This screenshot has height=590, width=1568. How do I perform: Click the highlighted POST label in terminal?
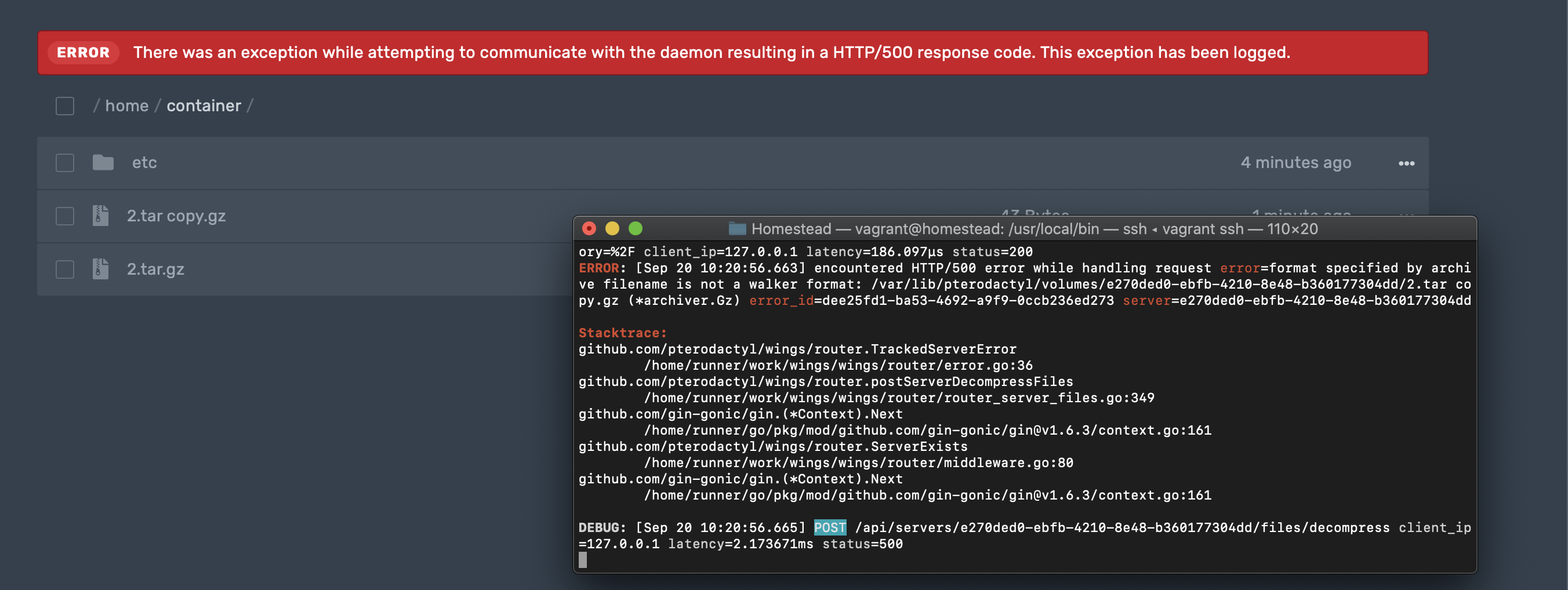[830, 527]
